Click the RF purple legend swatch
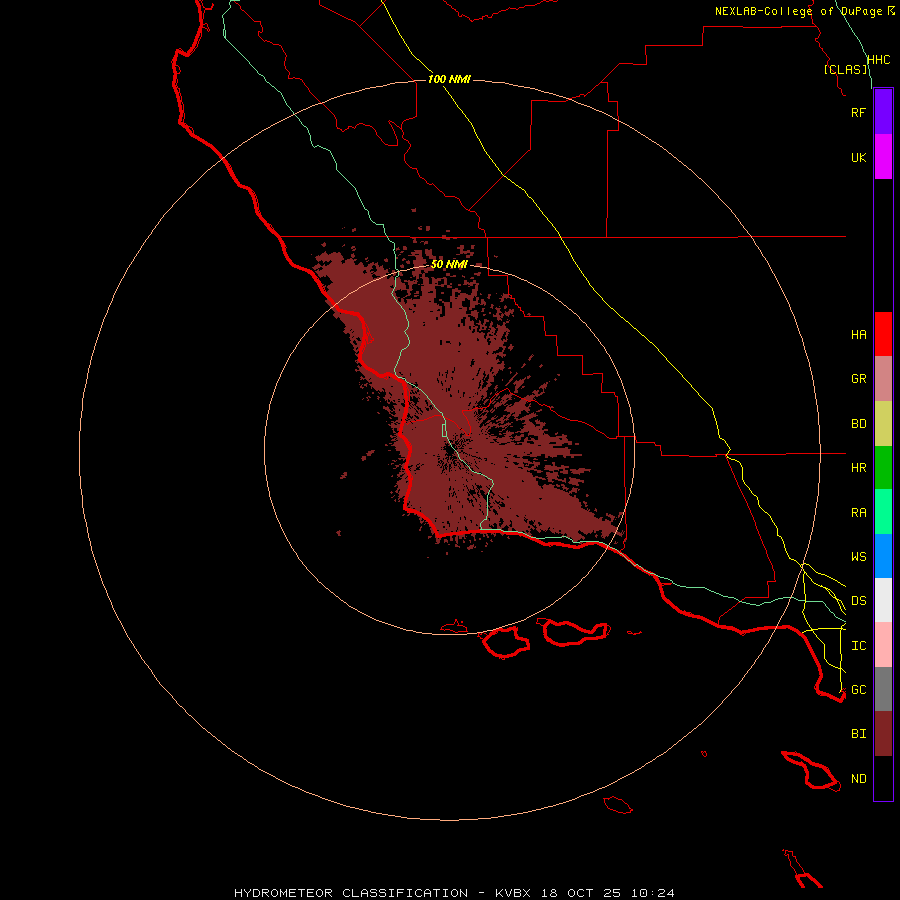 883,112
